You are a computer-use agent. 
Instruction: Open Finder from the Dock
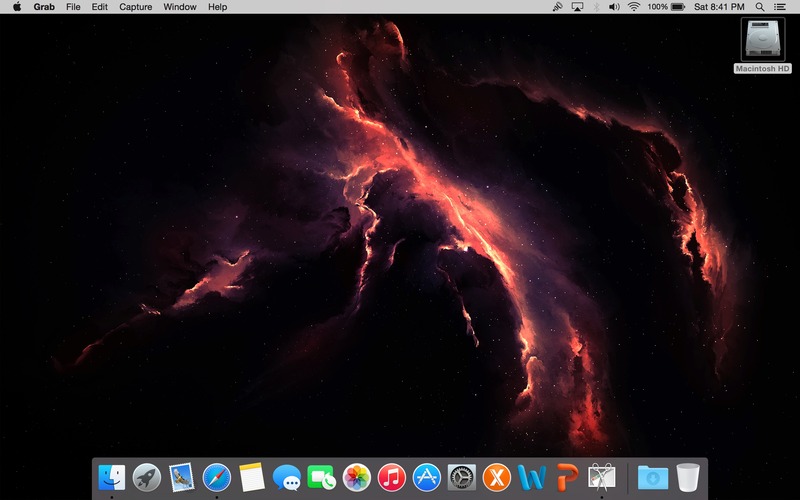[x=112, y=478]
